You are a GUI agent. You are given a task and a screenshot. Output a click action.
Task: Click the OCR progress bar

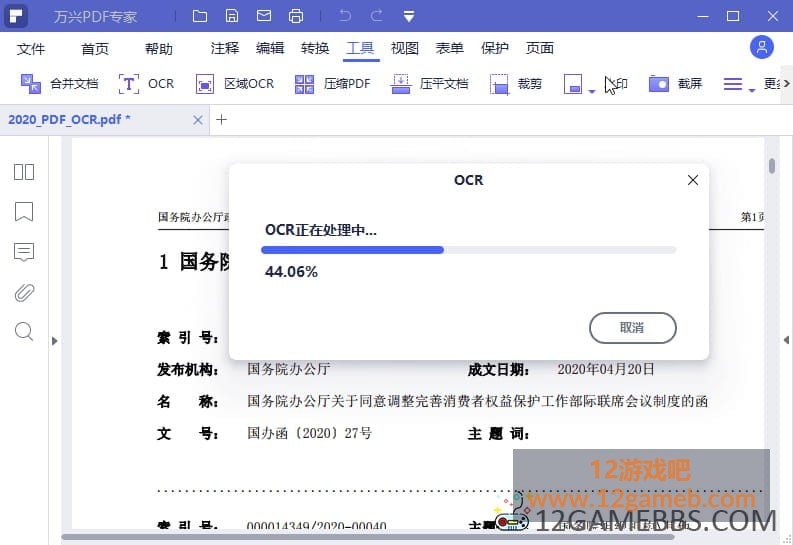point(468,250)
